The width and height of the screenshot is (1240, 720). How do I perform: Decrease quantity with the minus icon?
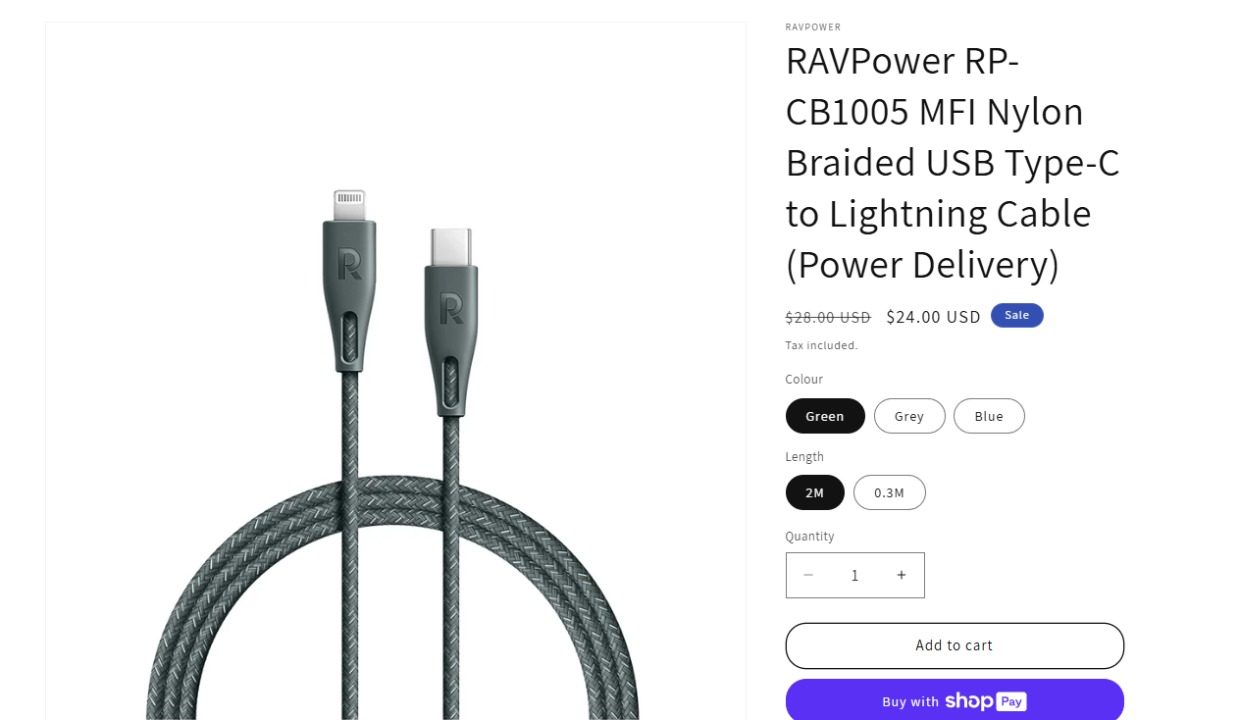808,575
